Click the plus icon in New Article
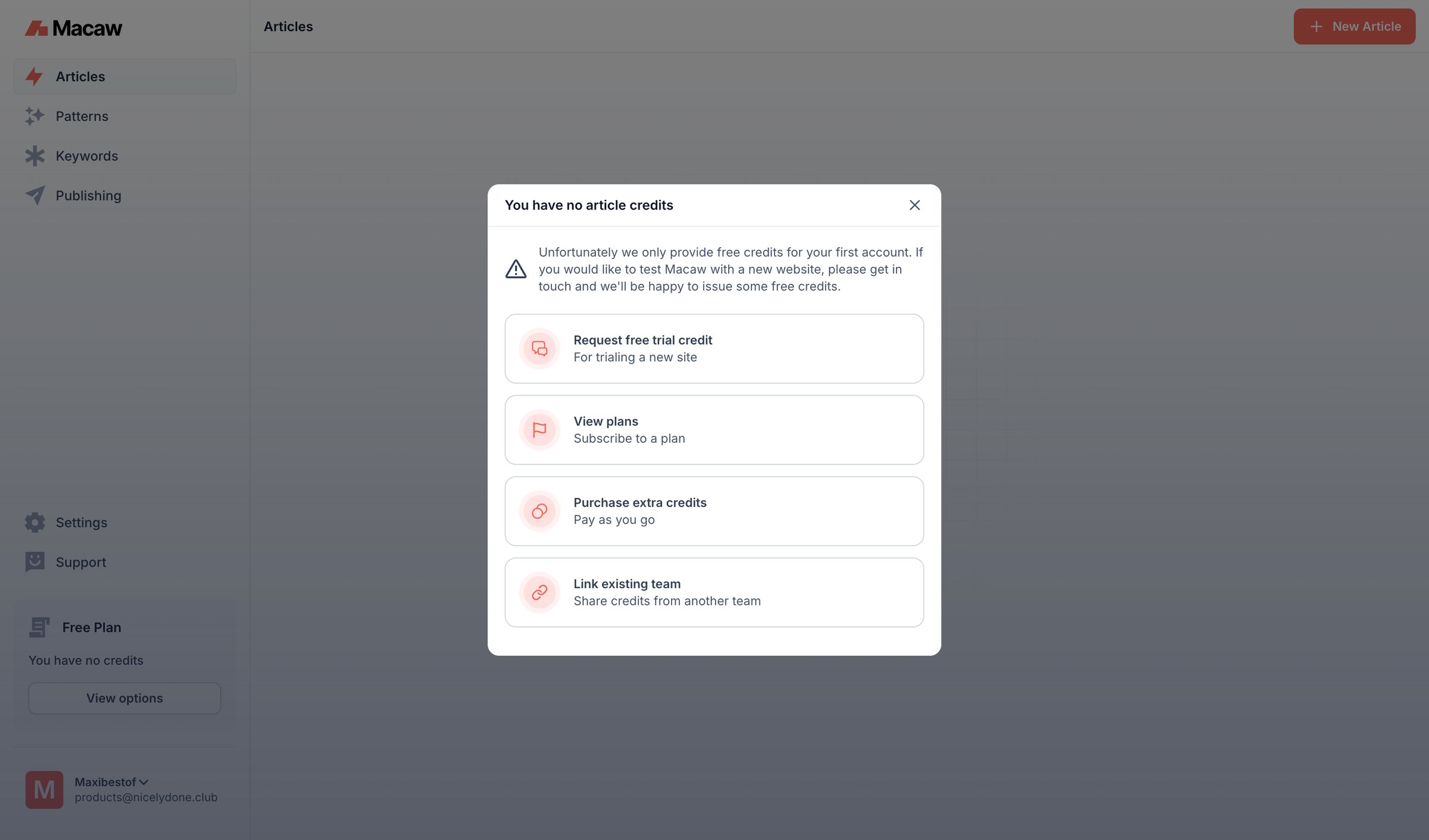This screenshot has width=1429, height=840. pyautogui.click(x=1316, y=26)
